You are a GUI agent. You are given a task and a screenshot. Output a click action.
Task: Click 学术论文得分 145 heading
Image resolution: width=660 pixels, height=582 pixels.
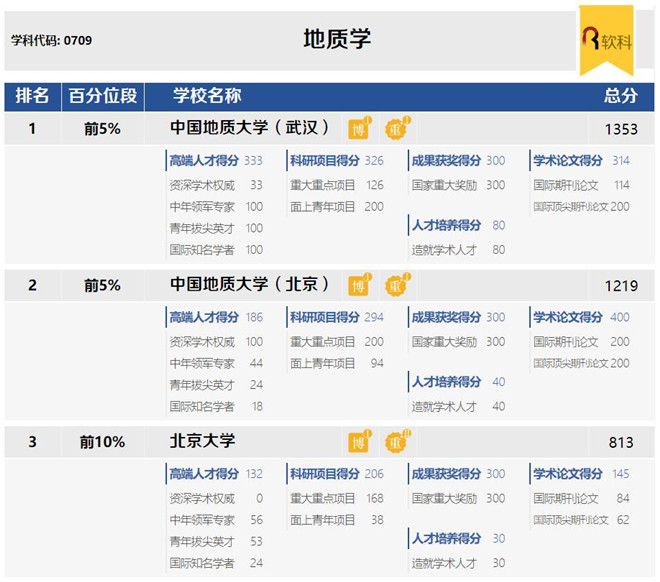(x=581, y=473)
